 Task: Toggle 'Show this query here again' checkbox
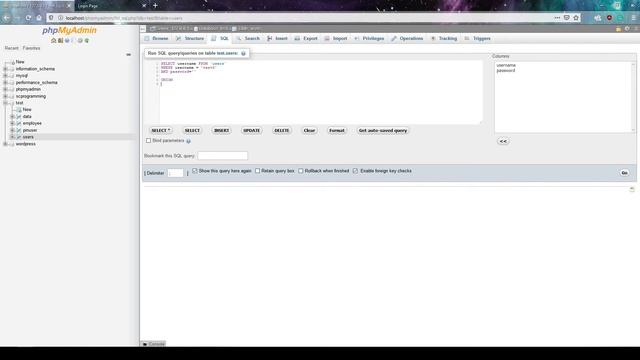pyautogui.click(x=195, y=171)
